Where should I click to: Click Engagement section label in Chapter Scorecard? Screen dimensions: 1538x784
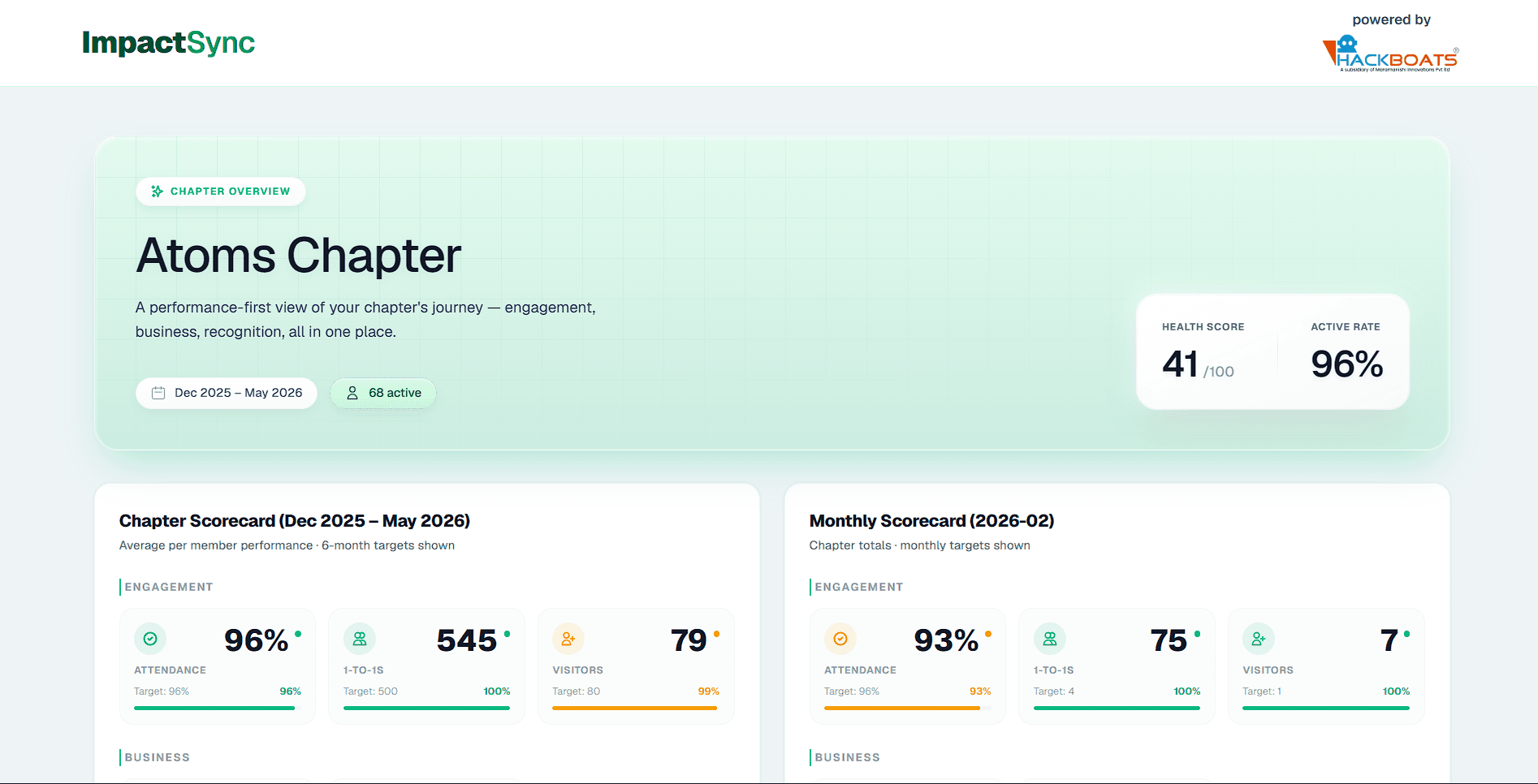tap(169, 587)
